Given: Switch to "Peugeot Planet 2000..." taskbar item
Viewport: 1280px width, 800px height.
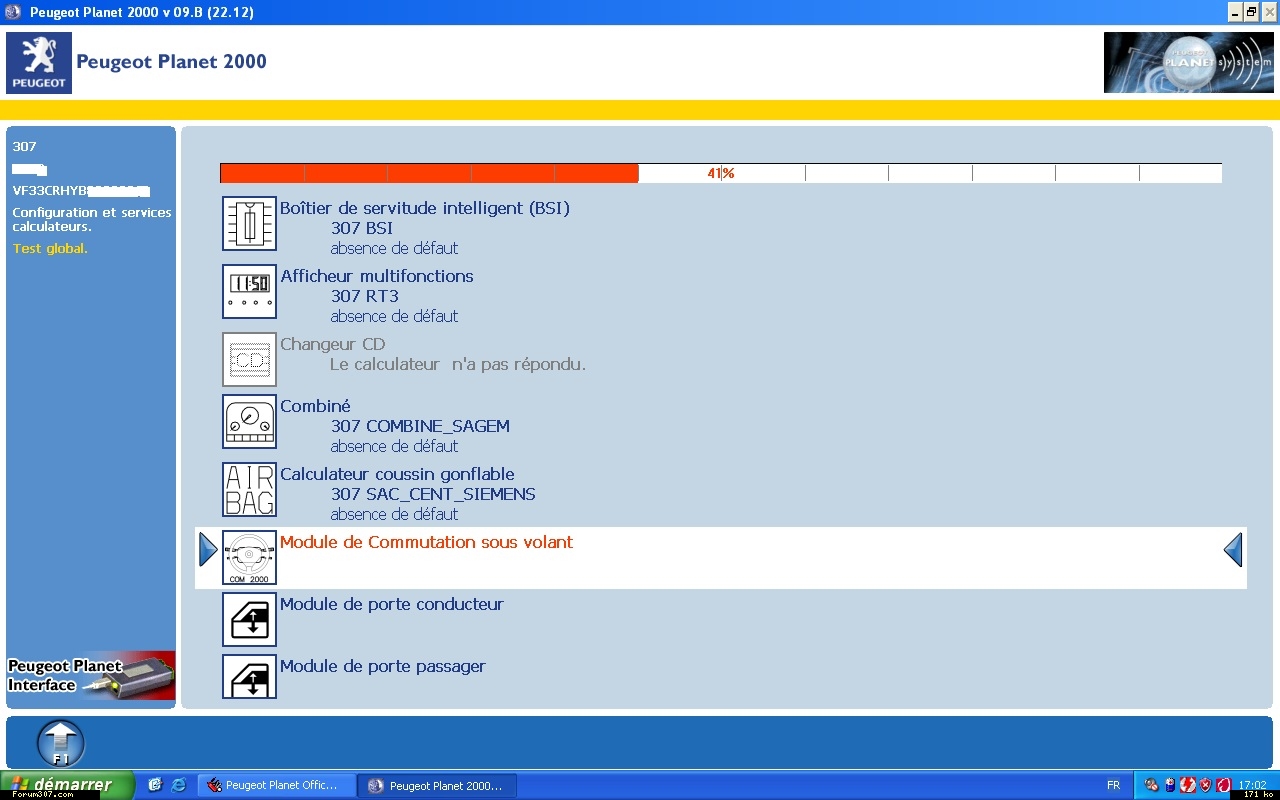Looking at the screenshot, I should point(437,786).
